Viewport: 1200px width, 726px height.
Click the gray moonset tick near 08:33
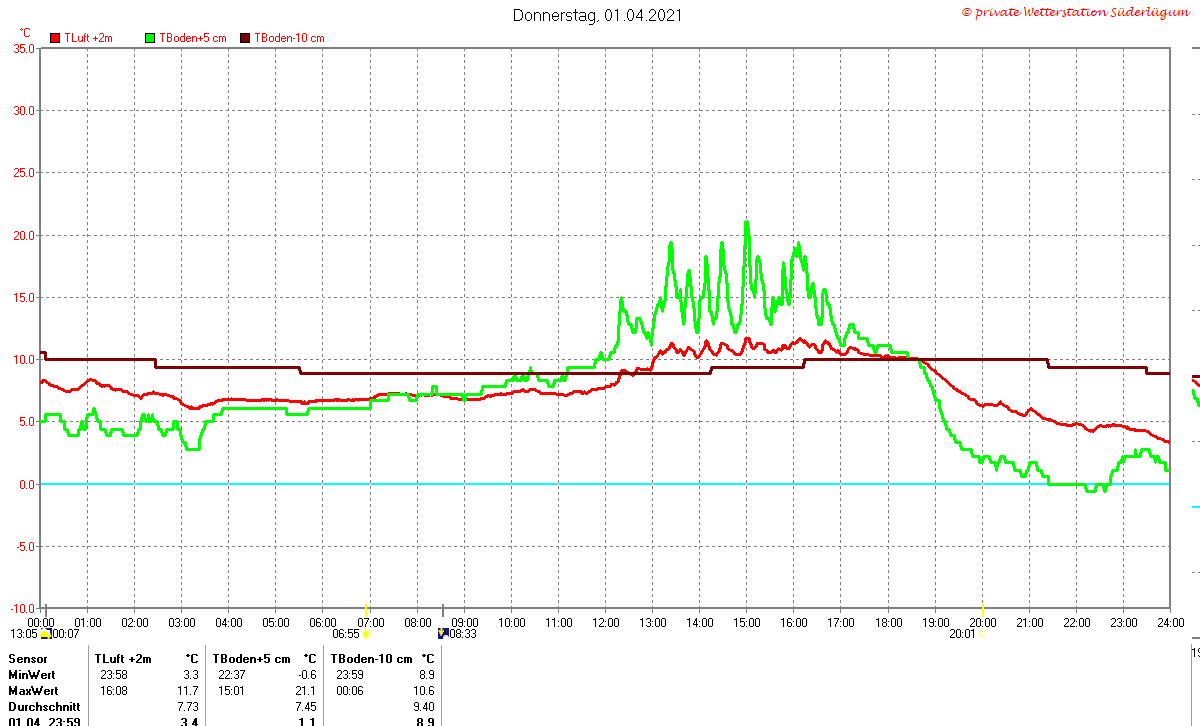[x=444, y=609]
